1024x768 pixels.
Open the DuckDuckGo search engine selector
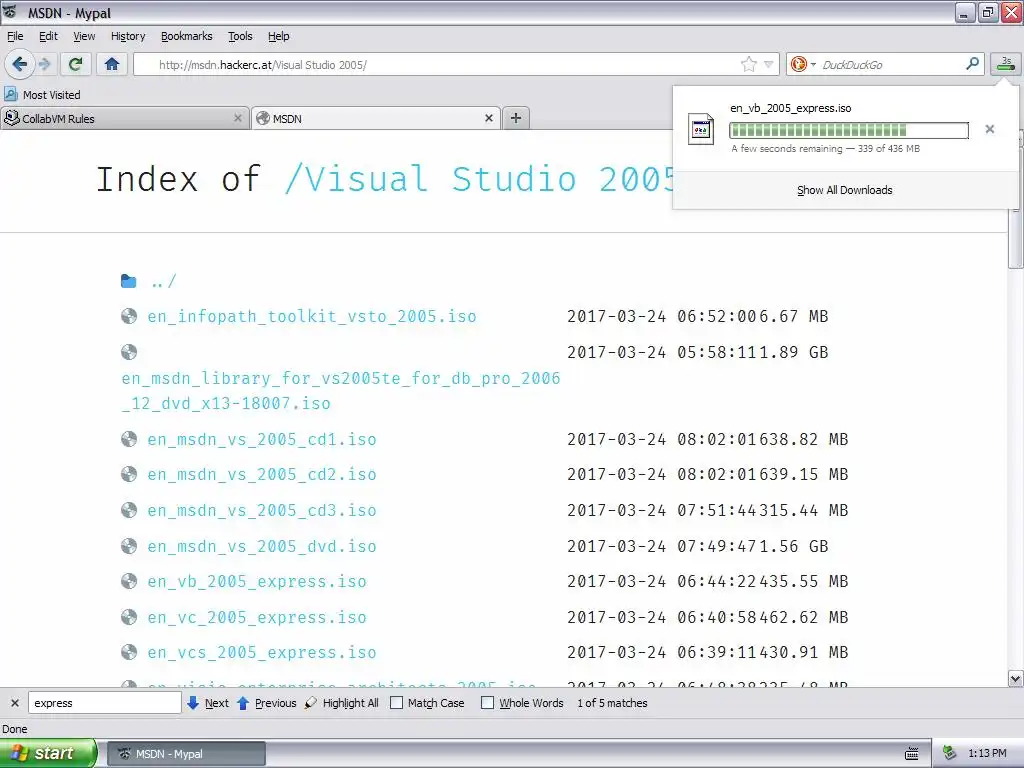coord(802,64)
